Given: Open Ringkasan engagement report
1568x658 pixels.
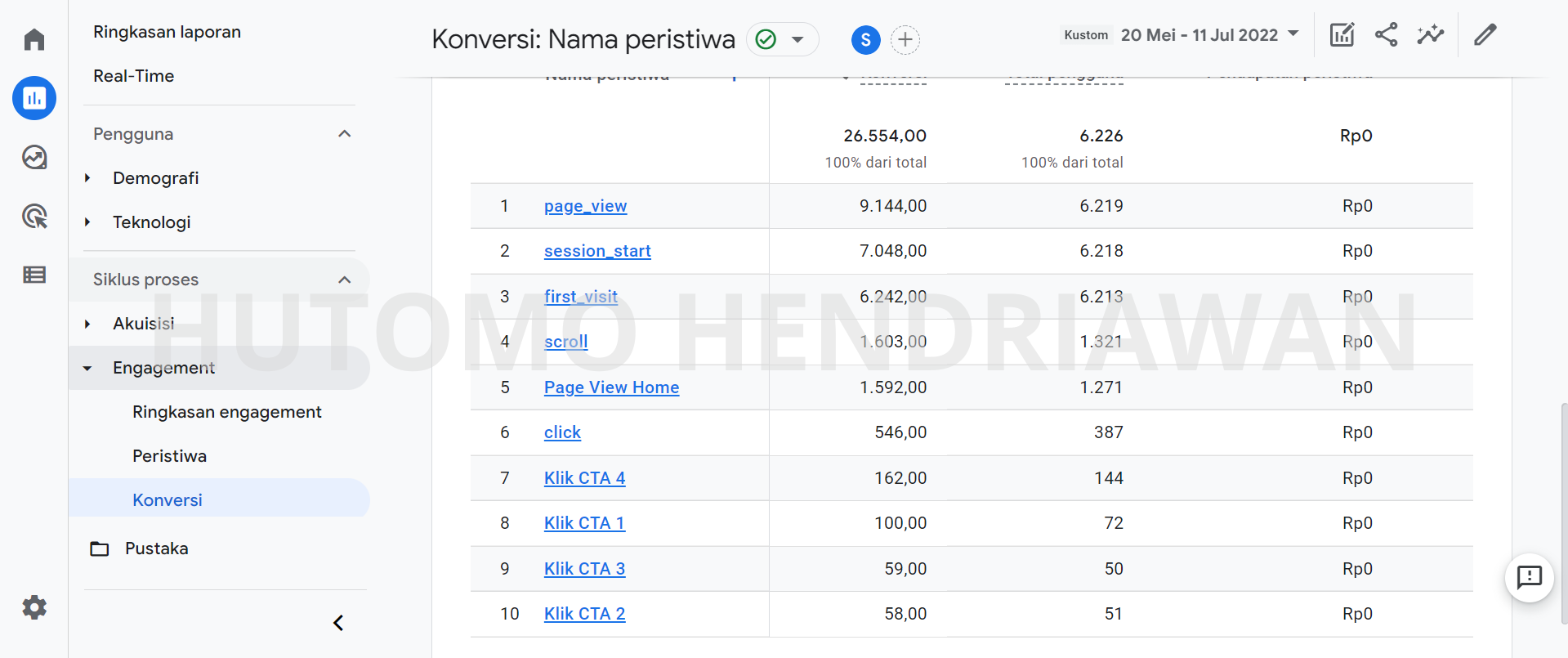Looking at the screenshot, I should point(227,412).
